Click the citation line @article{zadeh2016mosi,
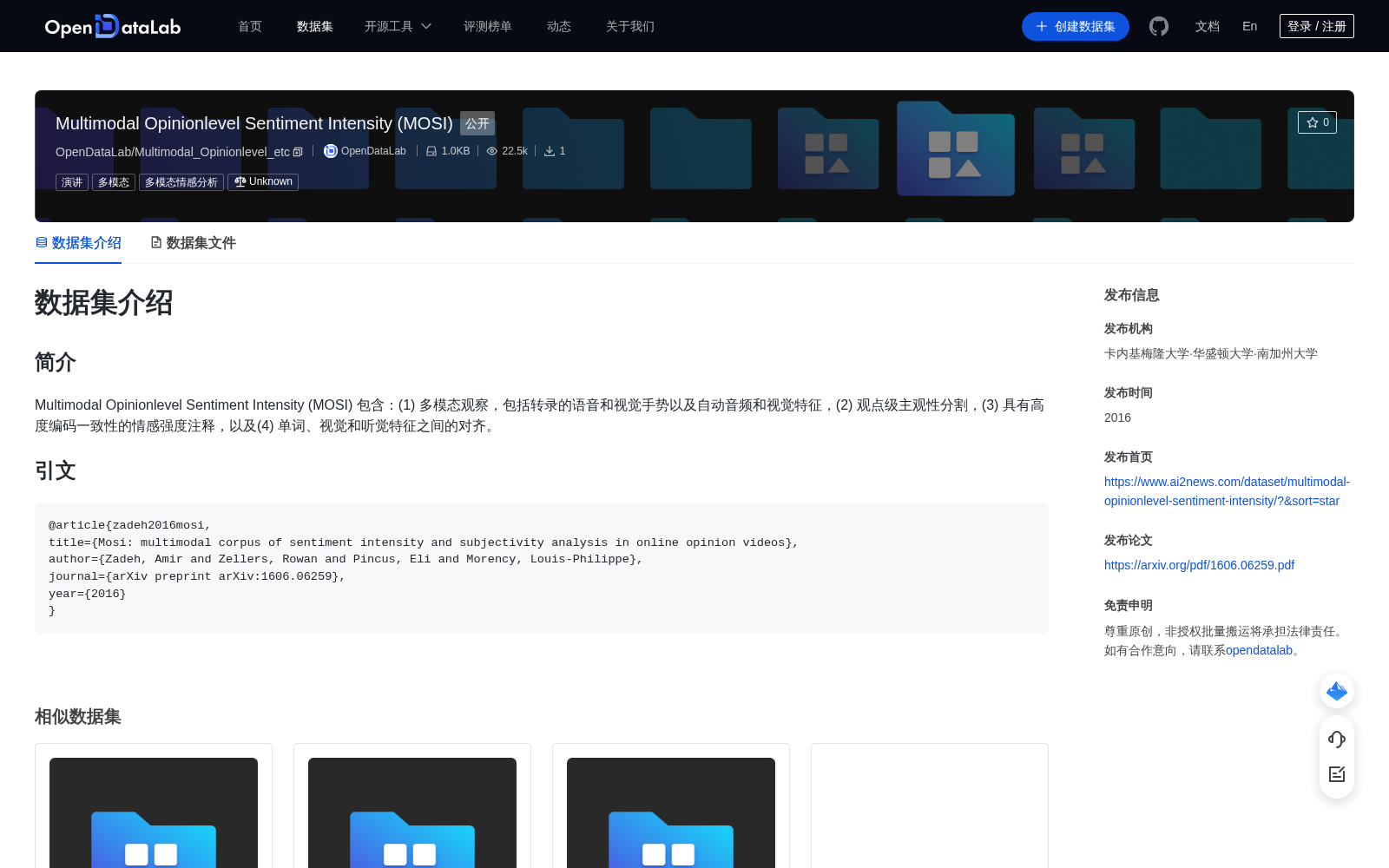The width and height of the screenshot is (1389, 868). tap(129, 525)
